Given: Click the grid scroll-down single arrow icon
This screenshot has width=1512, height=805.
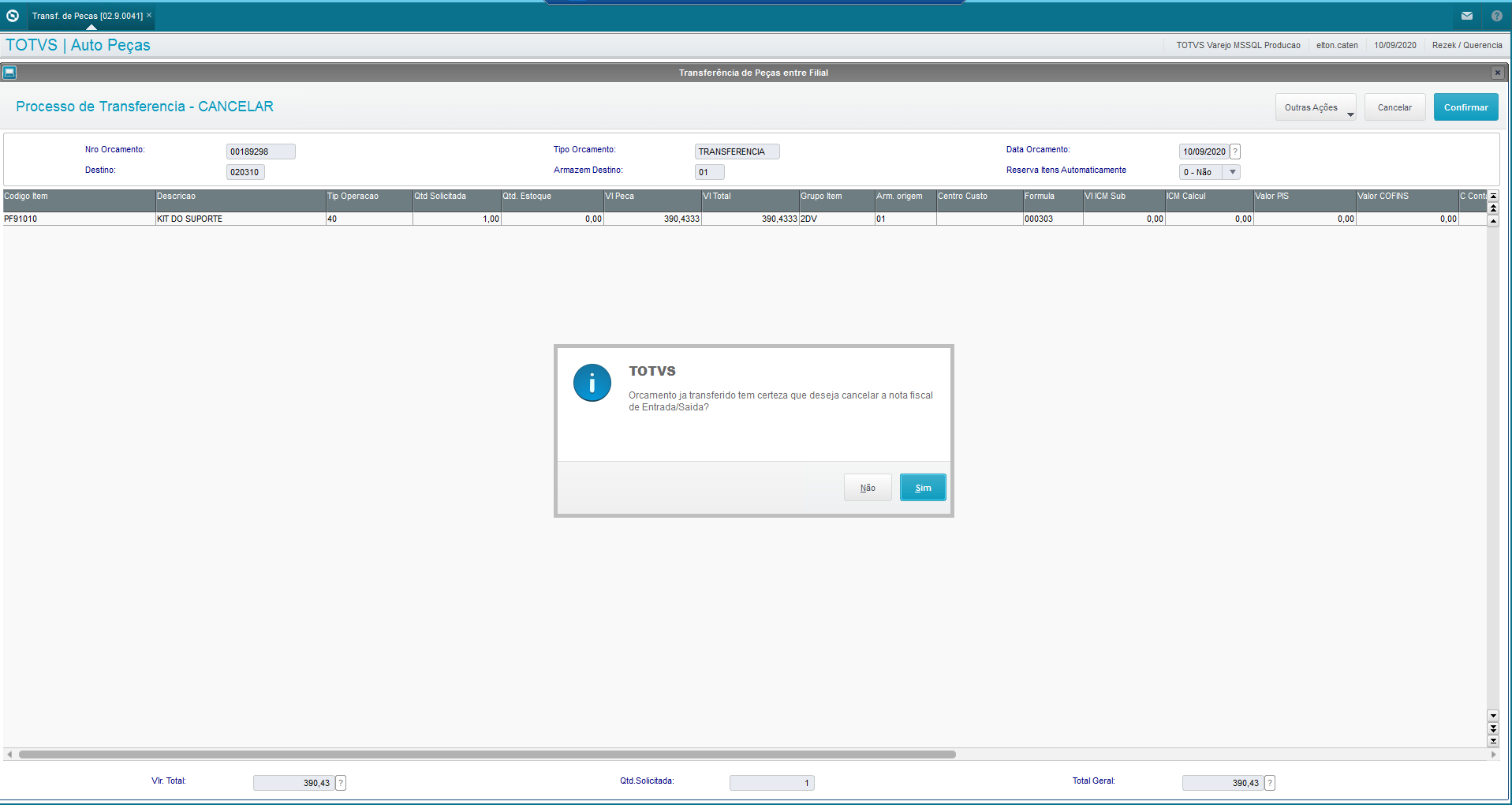Looking at the screenshot, I should point(1493,716).
